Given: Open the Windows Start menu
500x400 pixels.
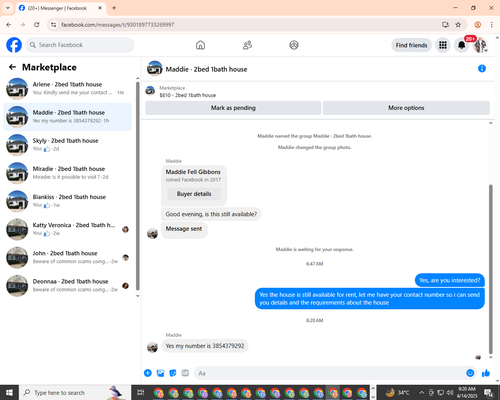Looking at the screenshot, I should (x=9, y=393).
